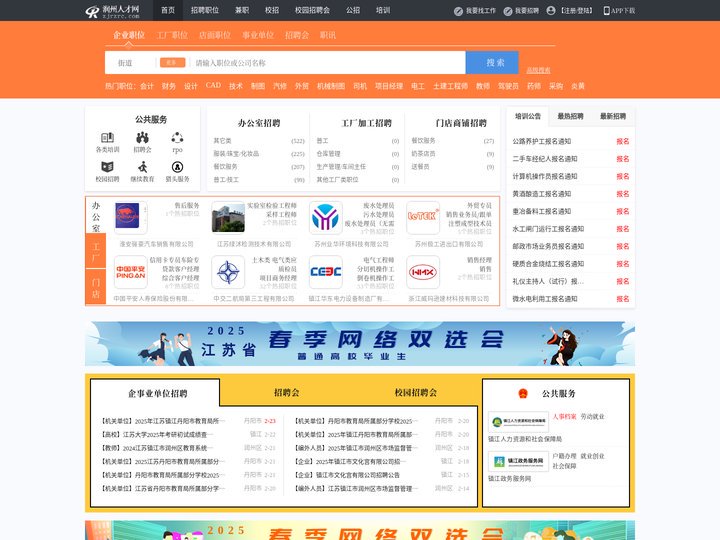This screenshot has width=720, height=540.
Task: Click the blue 搜索 search button
Action: [x=492, y=62]
